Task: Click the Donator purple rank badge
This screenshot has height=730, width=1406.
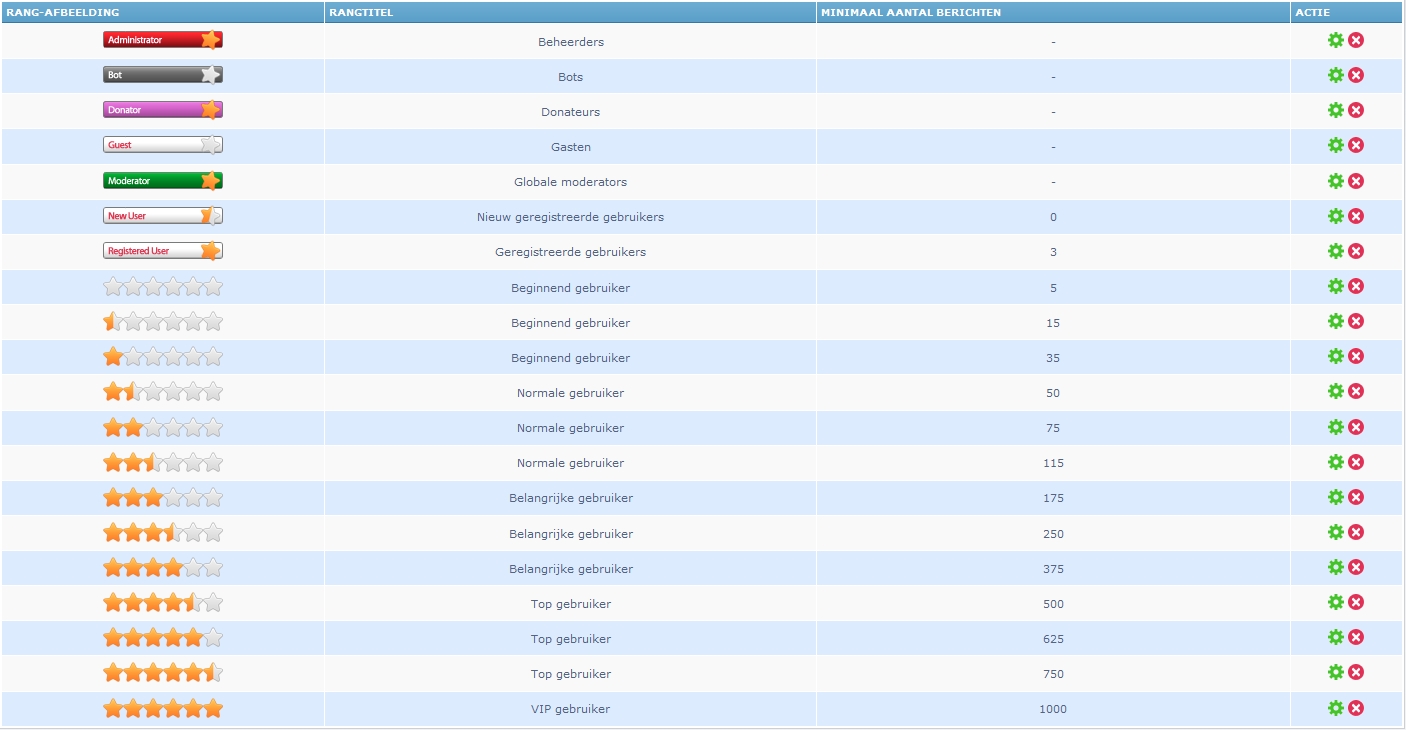Action: point(162,110)
